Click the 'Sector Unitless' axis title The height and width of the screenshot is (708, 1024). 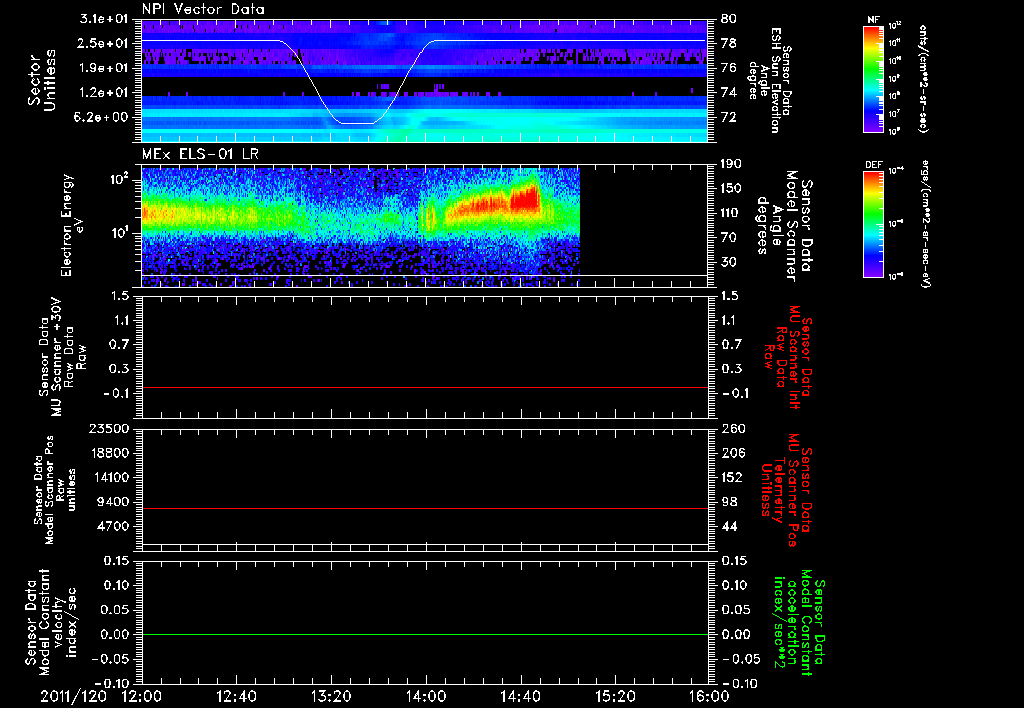[42, 80]
